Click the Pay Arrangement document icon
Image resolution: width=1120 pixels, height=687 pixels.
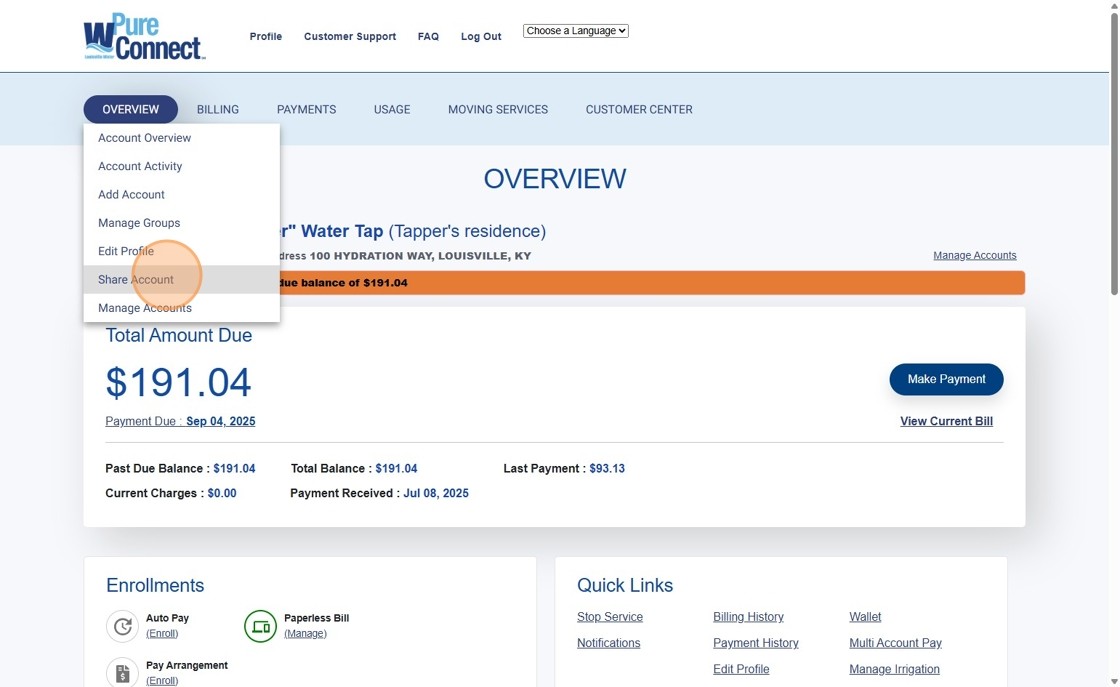122,672
